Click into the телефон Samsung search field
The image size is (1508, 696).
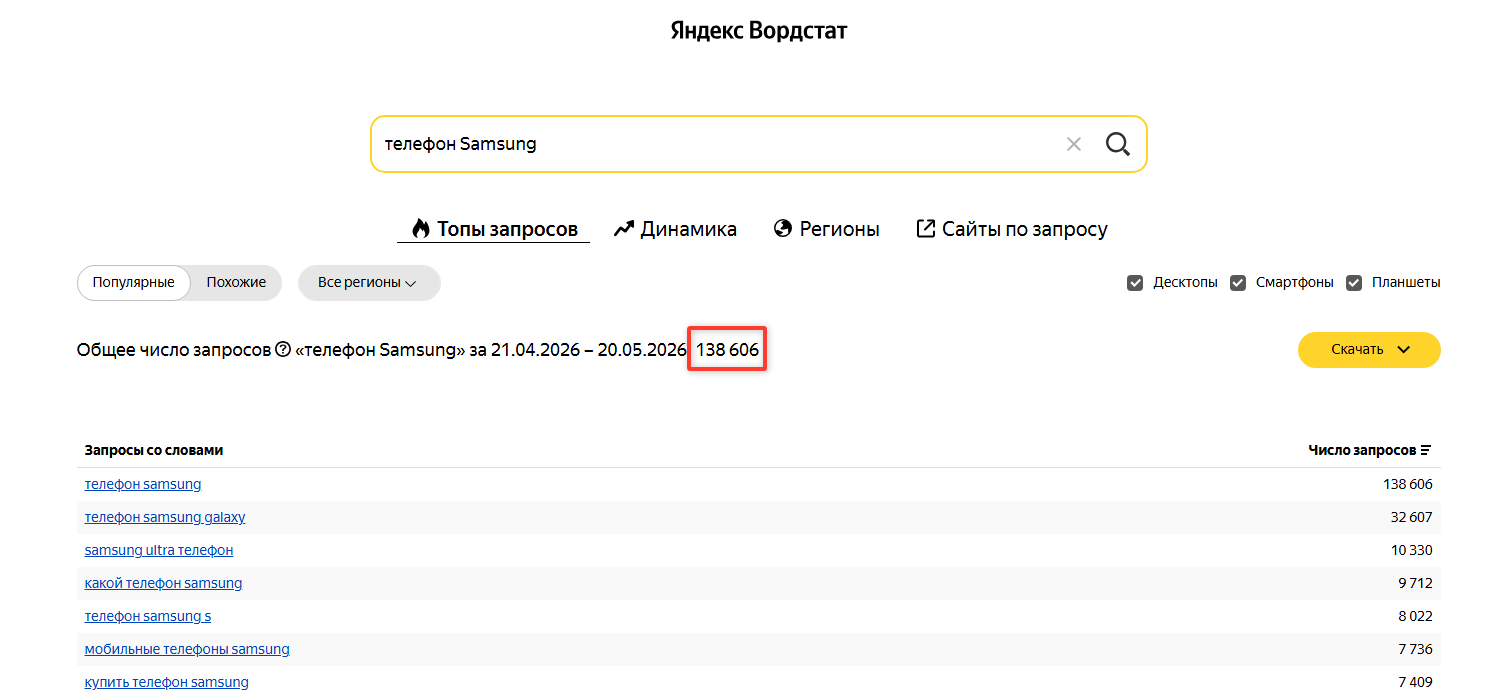(715, 144)
